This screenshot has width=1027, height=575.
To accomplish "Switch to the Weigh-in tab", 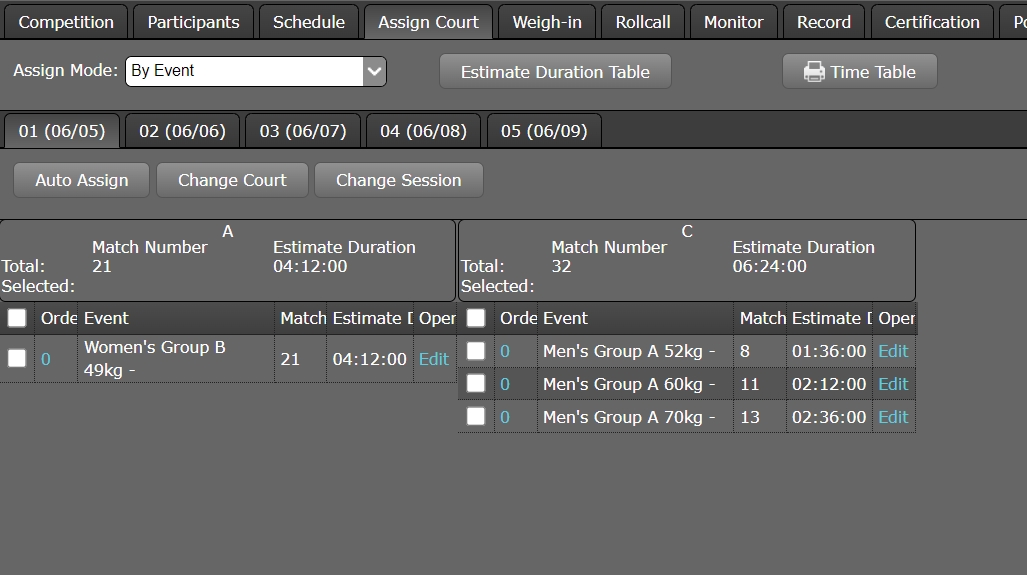I will coord(547,22).
